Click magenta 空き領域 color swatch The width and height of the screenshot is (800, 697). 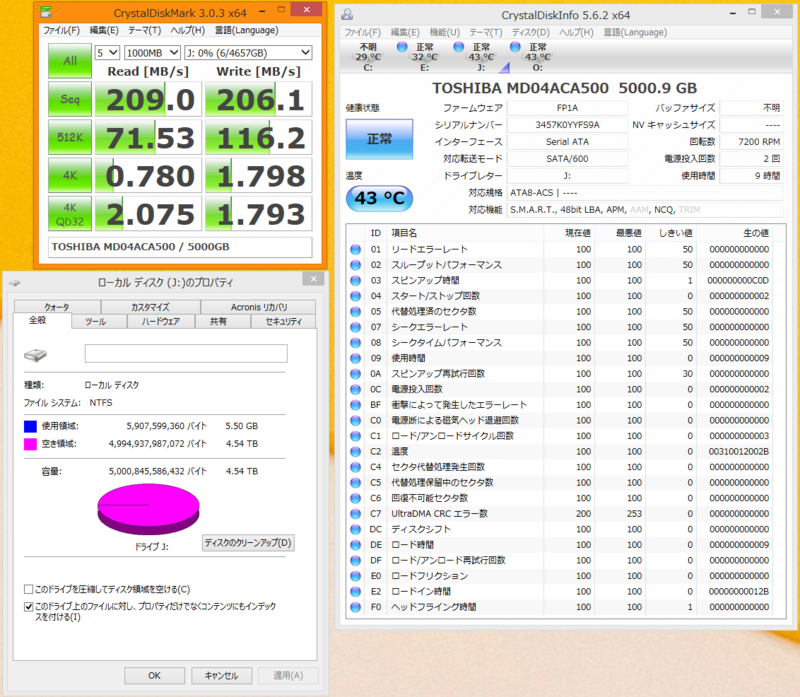(30, 444)
